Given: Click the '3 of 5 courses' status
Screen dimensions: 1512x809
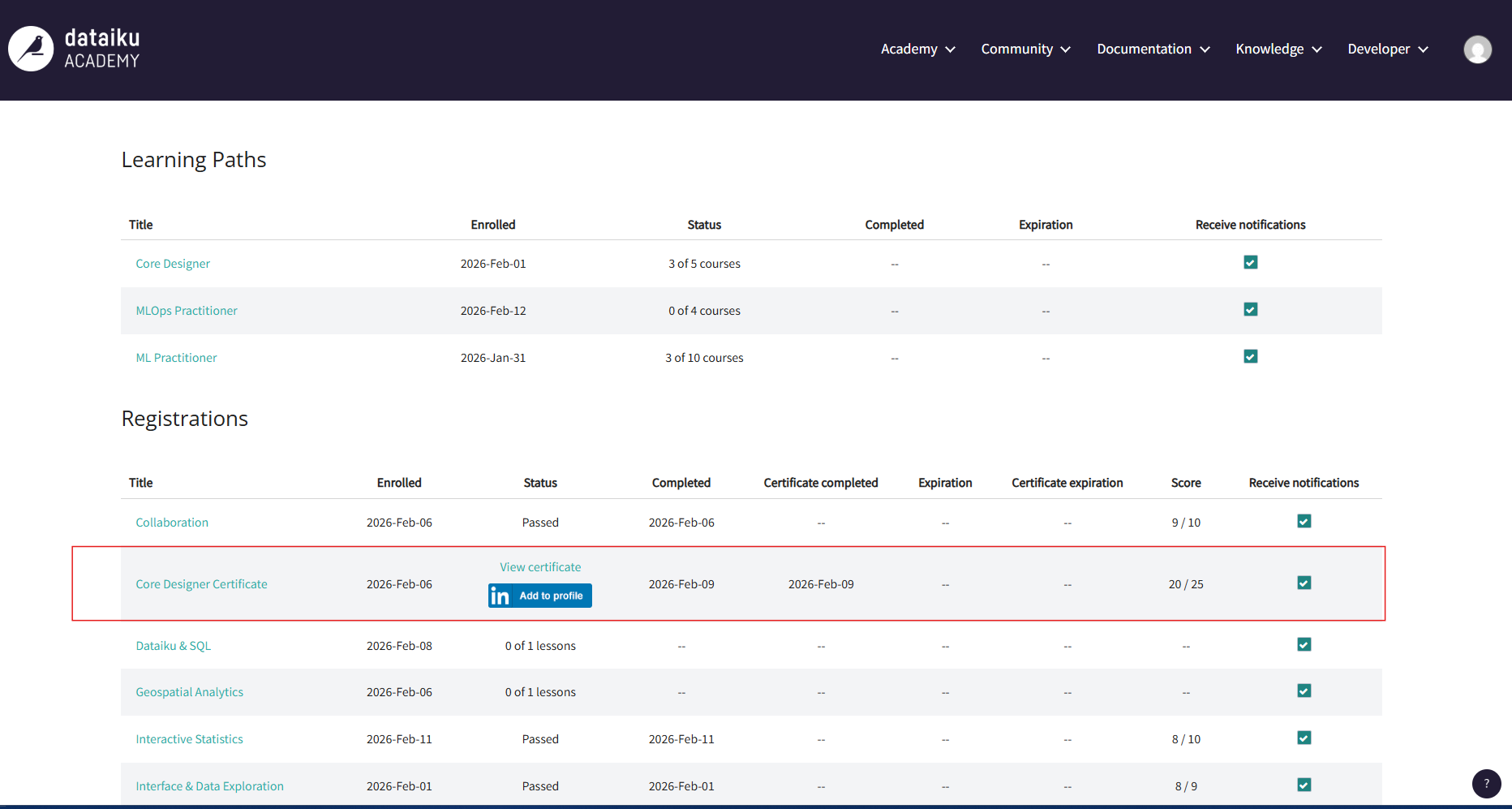Looking at the screenshot, I should (x=704, y=264).
